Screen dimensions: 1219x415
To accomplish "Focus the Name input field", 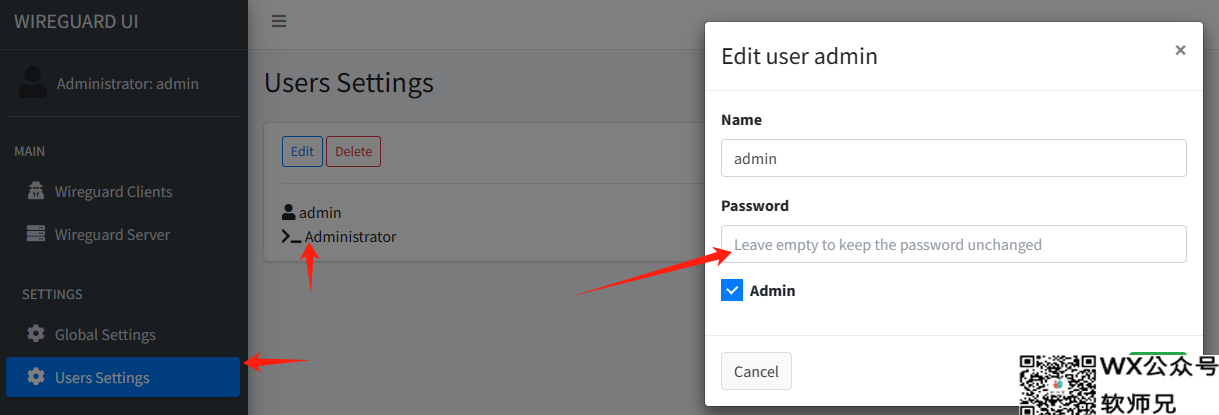I will click(954, 158).
